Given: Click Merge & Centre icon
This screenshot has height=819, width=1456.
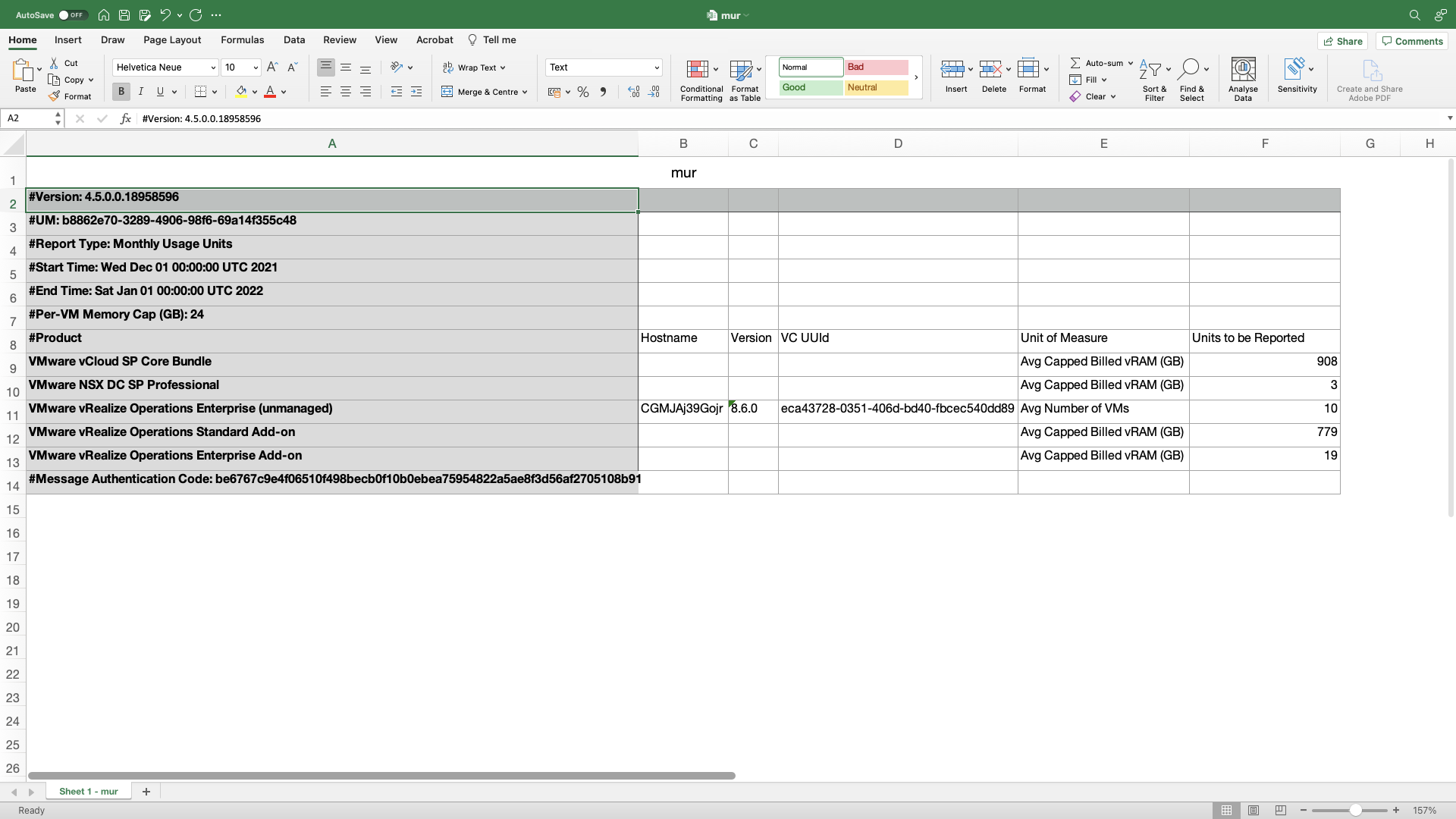Looking at the screenshot, I should (447, 92).
